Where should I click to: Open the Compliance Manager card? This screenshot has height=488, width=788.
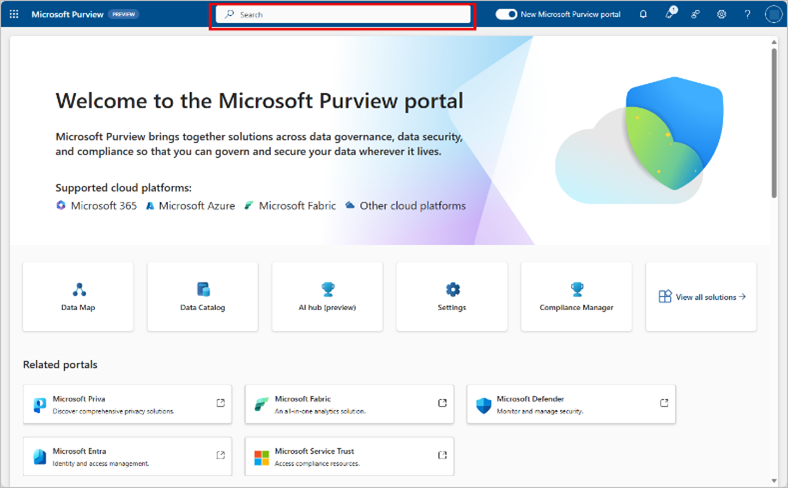tap(576, 297)
